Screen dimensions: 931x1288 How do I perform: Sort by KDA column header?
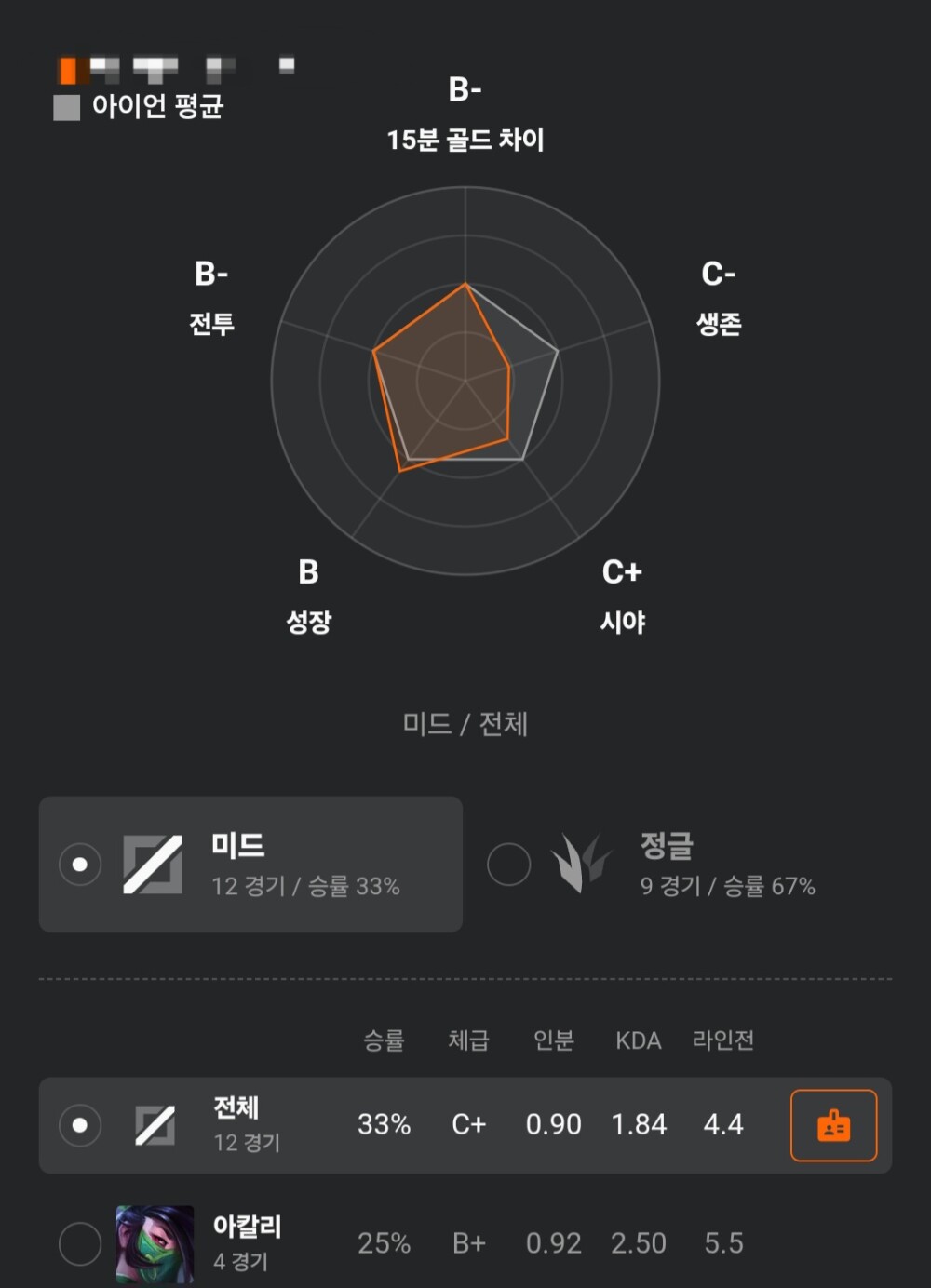click(x=639, y=1040)
